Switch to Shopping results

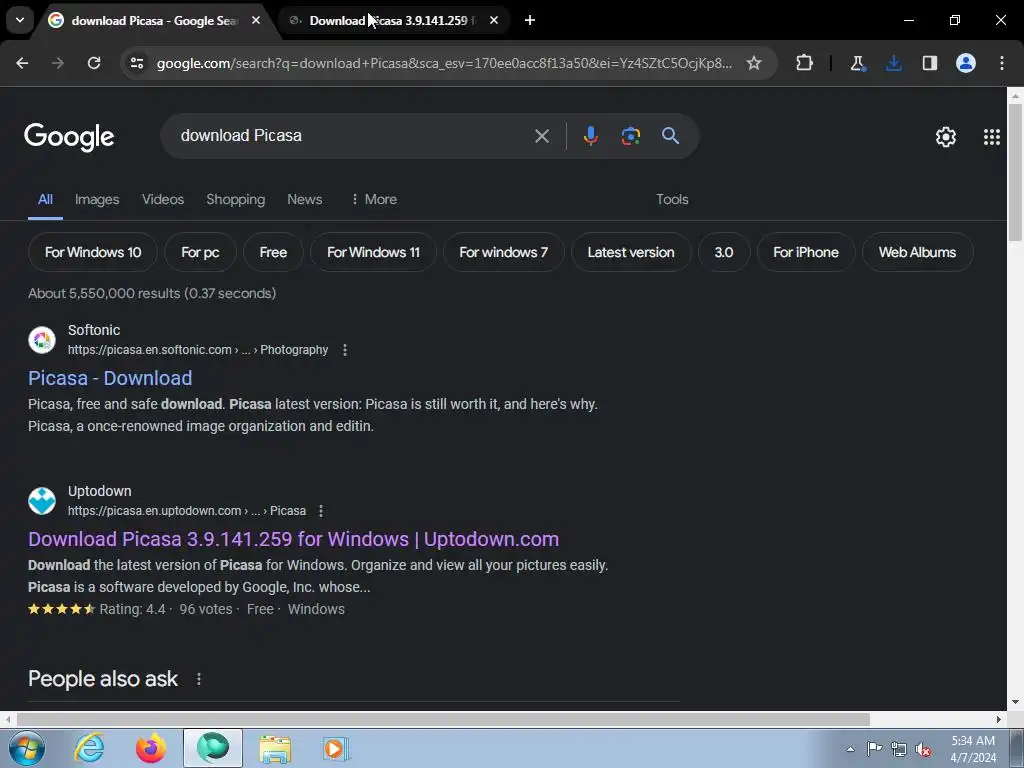(236, 199)
